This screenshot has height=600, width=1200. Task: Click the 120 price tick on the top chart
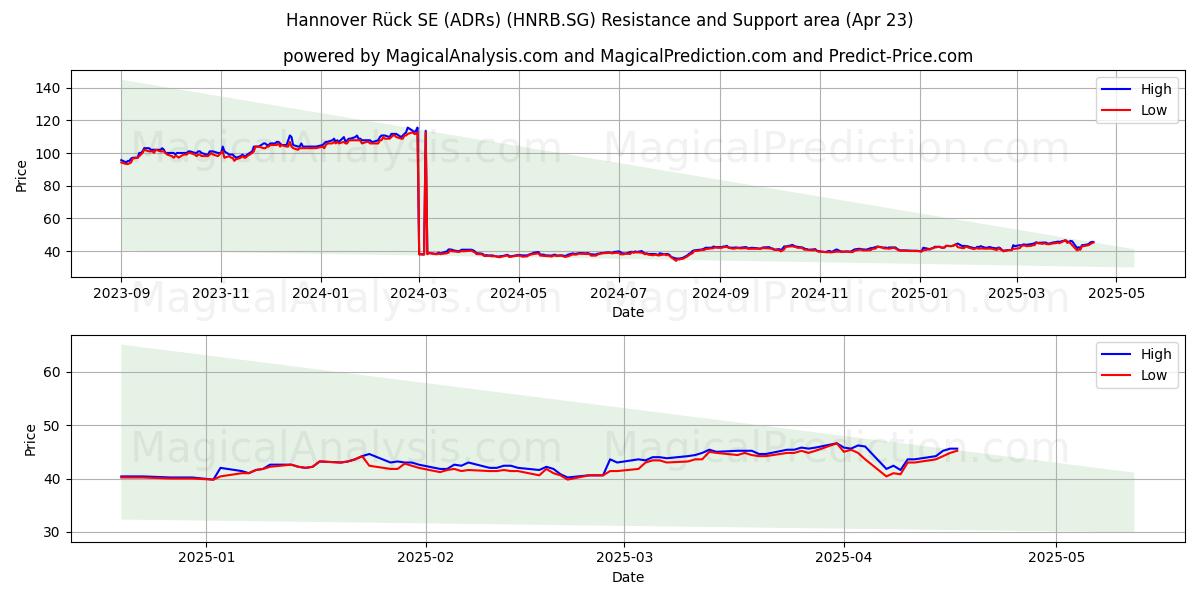(x=48, y=121)
